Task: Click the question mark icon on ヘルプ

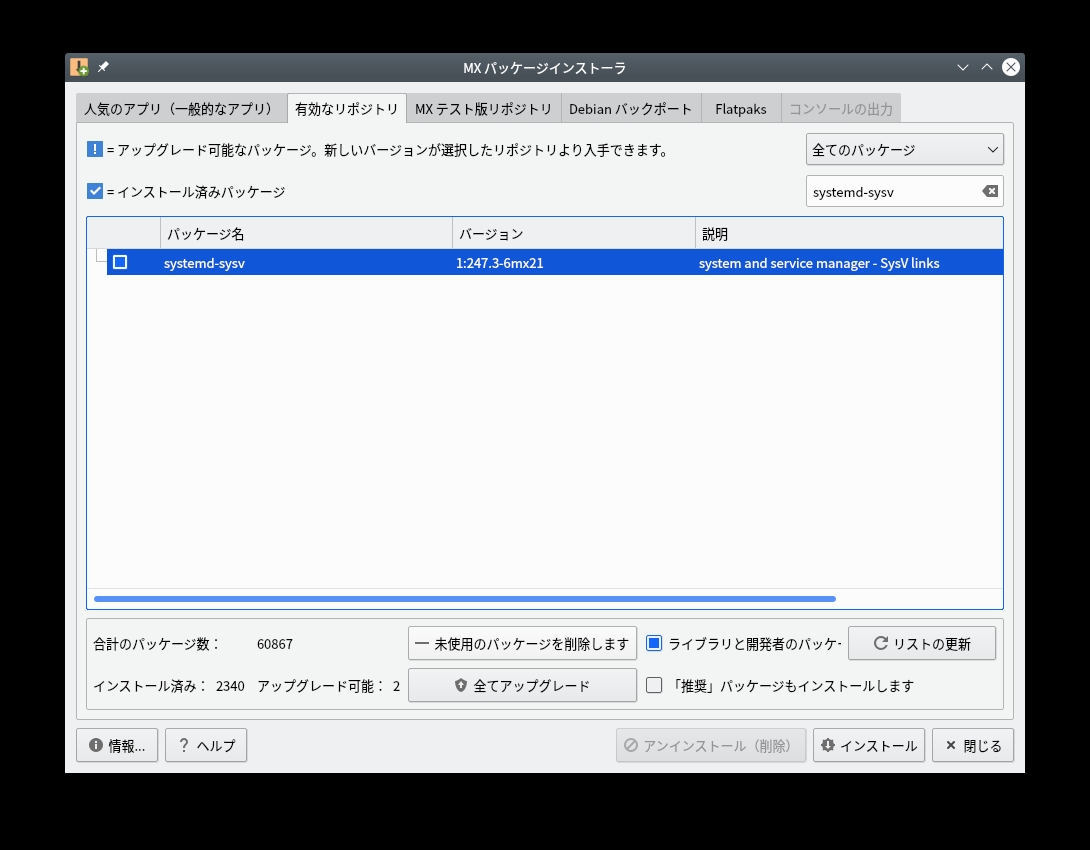Action: pyautogui.click(x=184, y=744)
